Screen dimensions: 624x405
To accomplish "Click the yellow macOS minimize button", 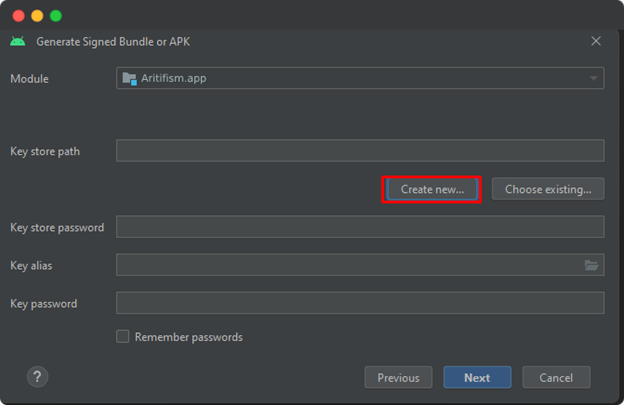I will (37, 16).
